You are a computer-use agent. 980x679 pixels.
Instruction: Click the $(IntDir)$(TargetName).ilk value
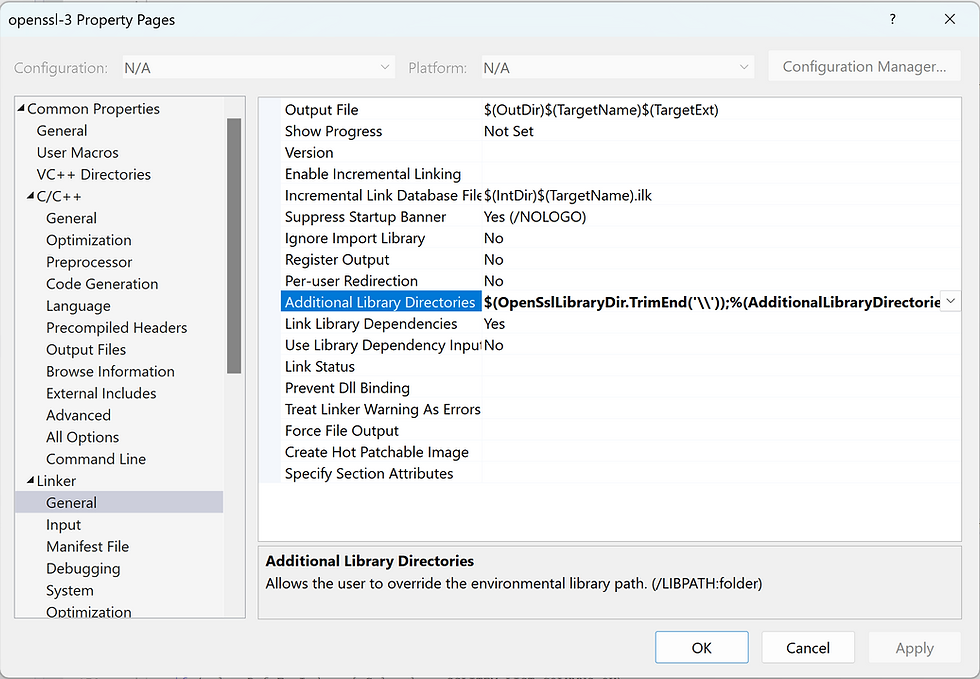pyautogui.click(x=568, y=195)
